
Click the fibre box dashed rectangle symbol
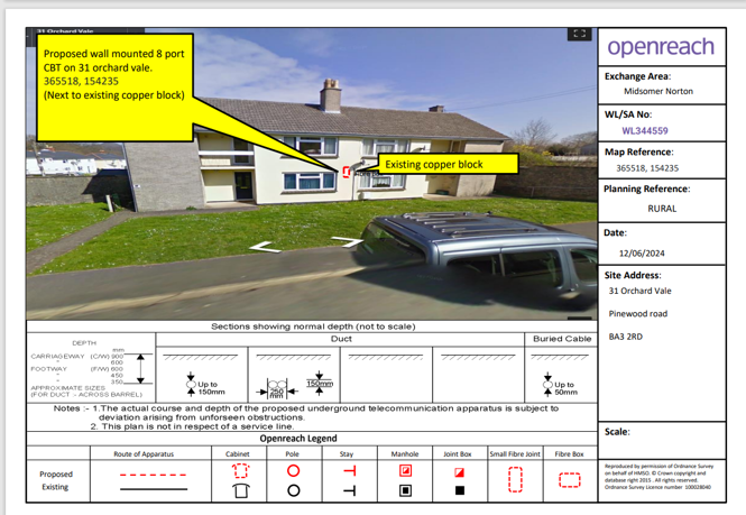[569, 480]
